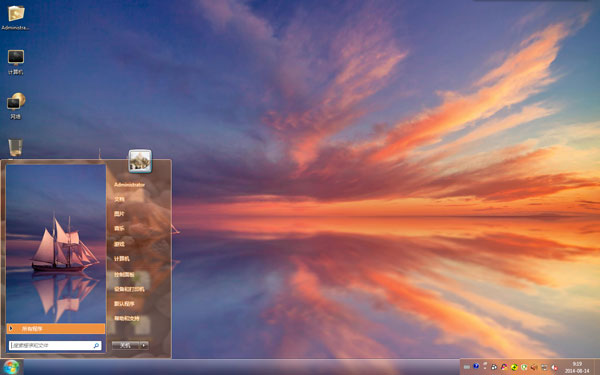Click the green shield tray icon
This screenshot has height=375, width=600.
coord(524,367)
